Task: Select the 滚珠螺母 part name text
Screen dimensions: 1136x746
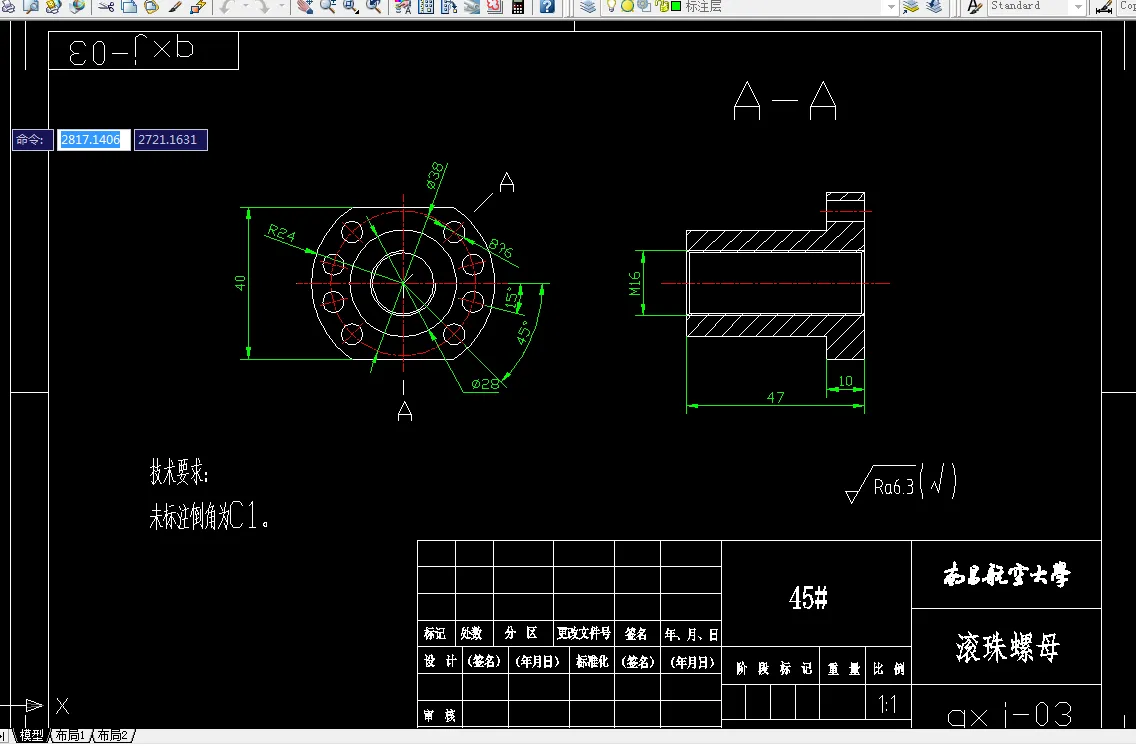Action: click(1007, 647)
